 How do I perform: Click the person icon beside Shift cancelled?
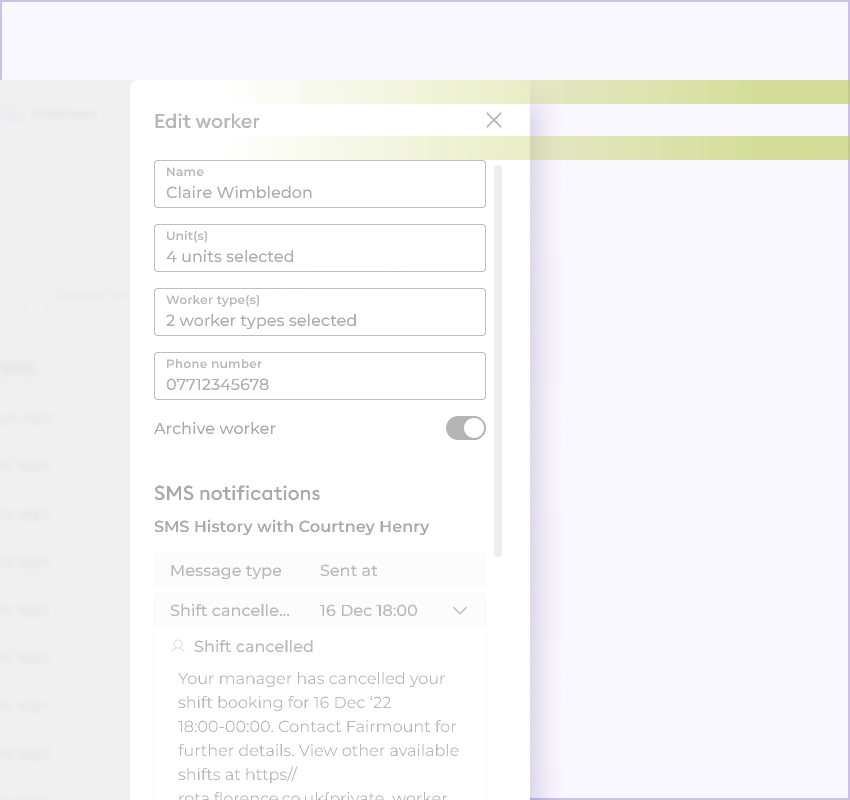point(178,646)
